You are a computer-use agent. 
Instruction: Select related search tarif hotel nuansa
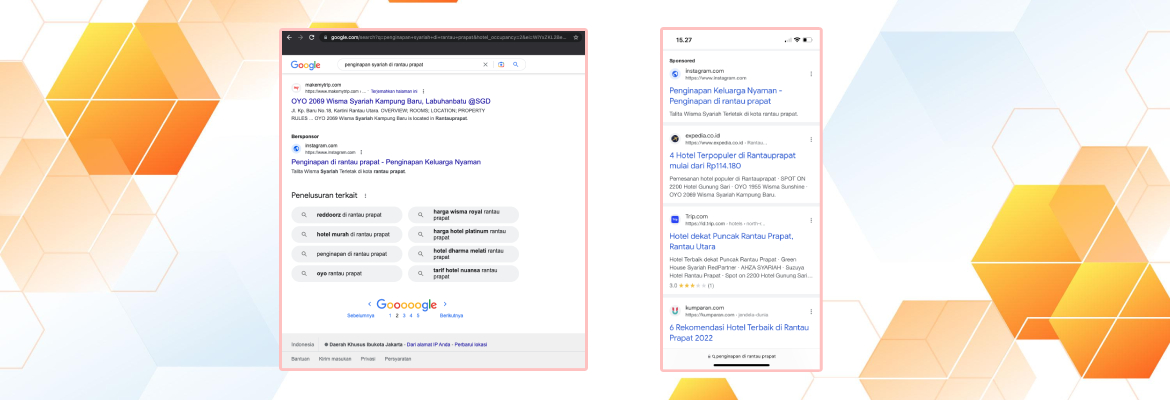(x=463, y=274)
